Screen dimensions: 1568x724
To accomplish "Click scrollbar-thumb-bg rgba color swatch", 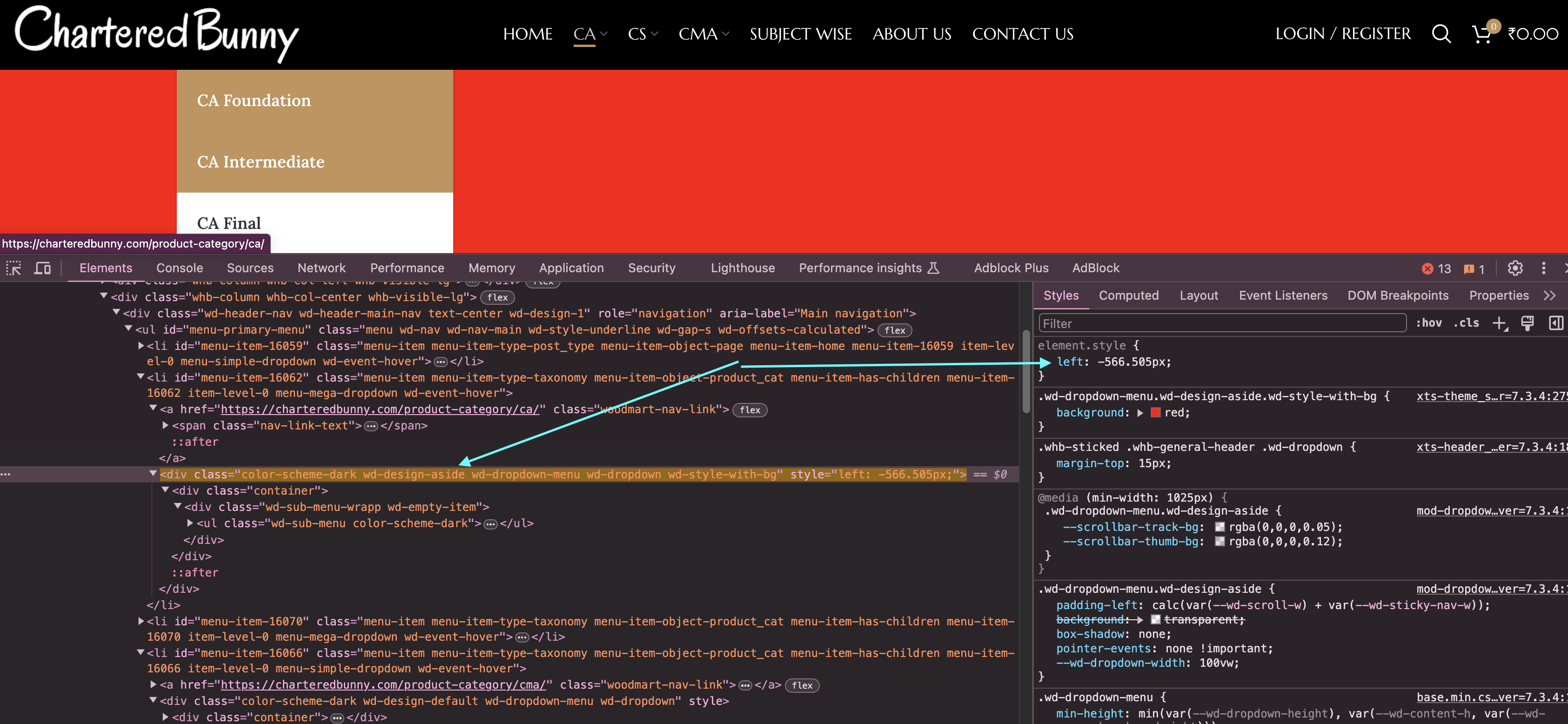I will click(x=1219, y=542).
